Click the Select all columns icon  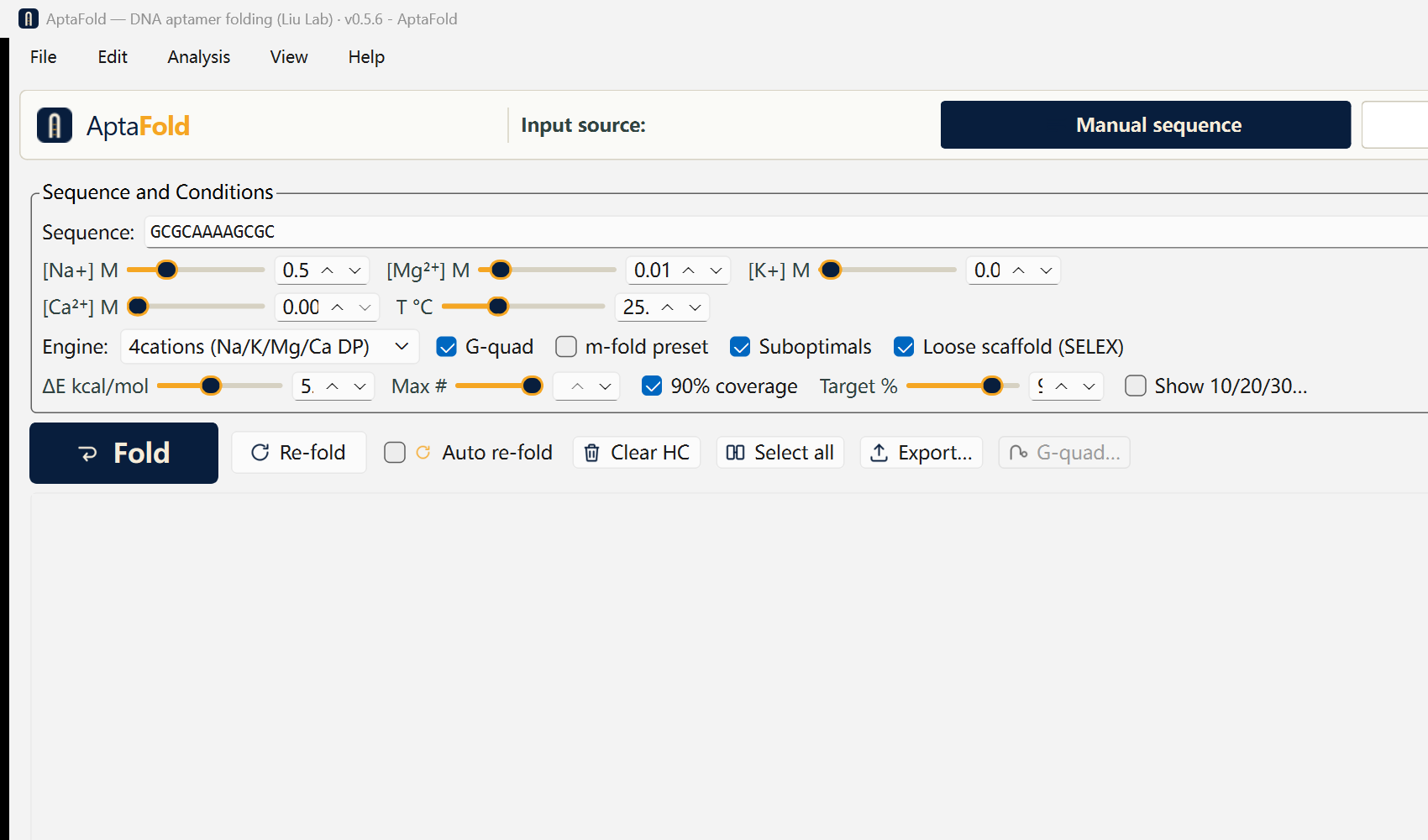735,453
